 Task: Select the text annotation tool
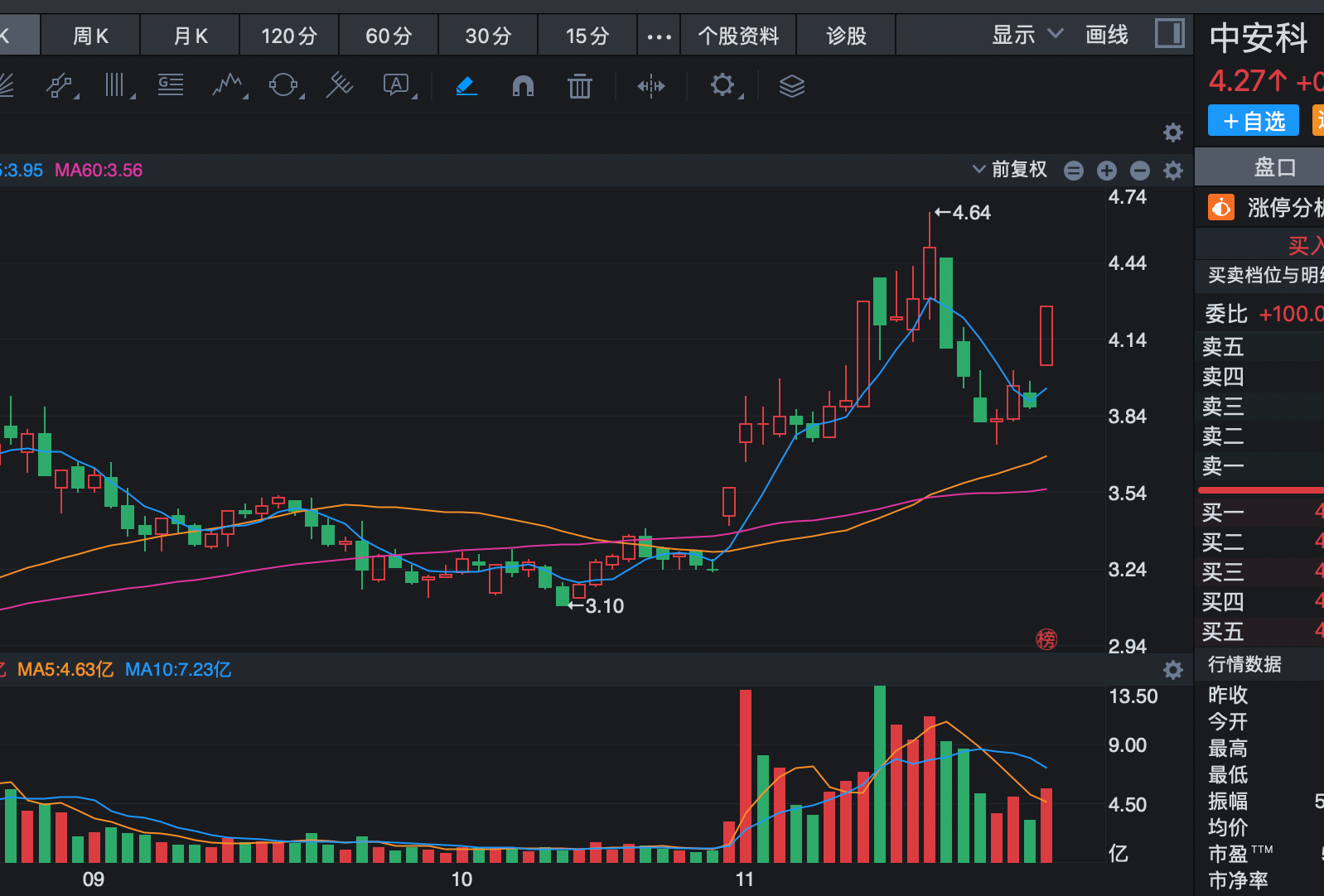[397, 85]
